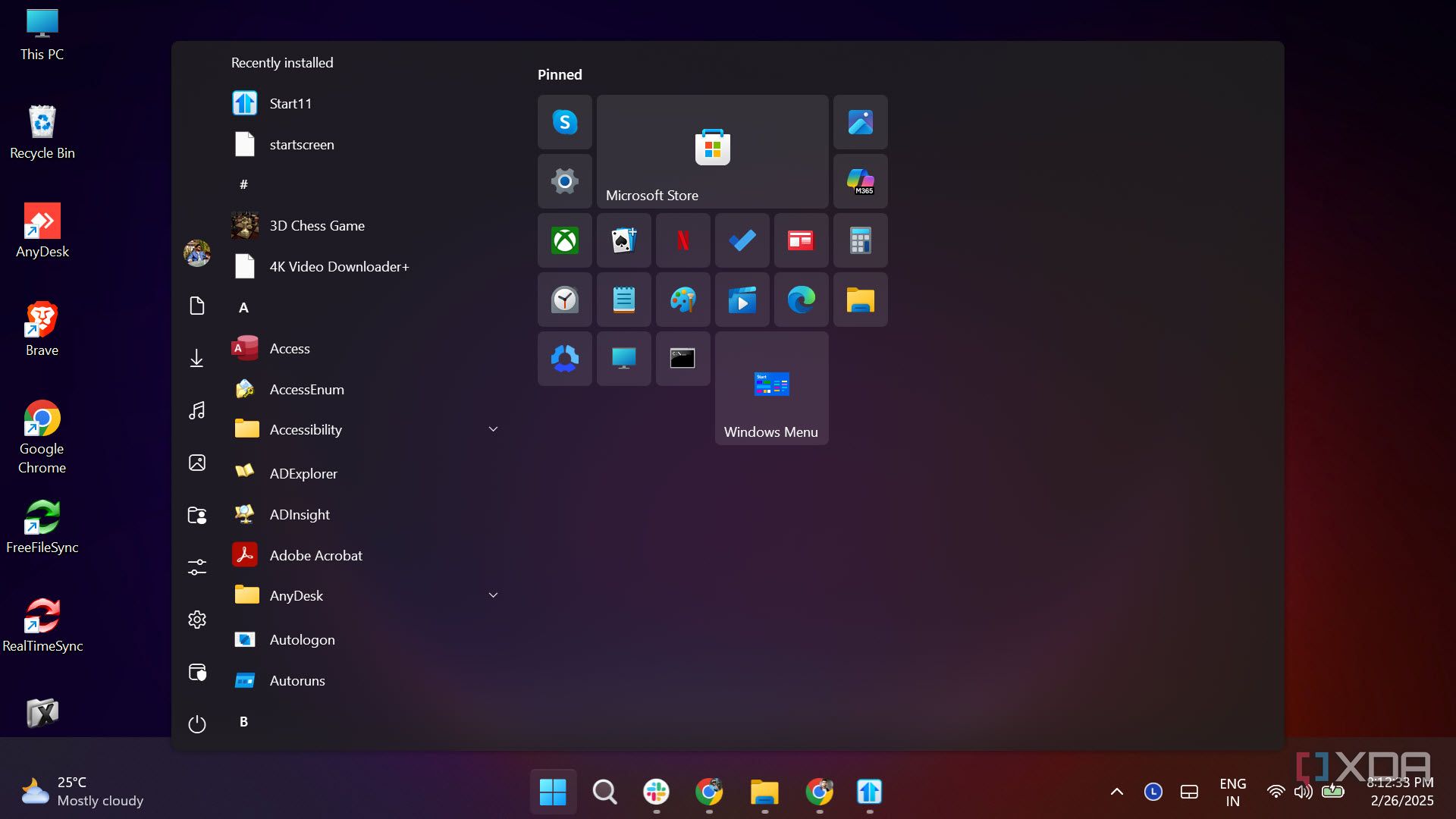Open the Solitaire Collection tile
The height and width of the screenshot is (819, 1456).
pyautogui.click(x=623, y=240)
